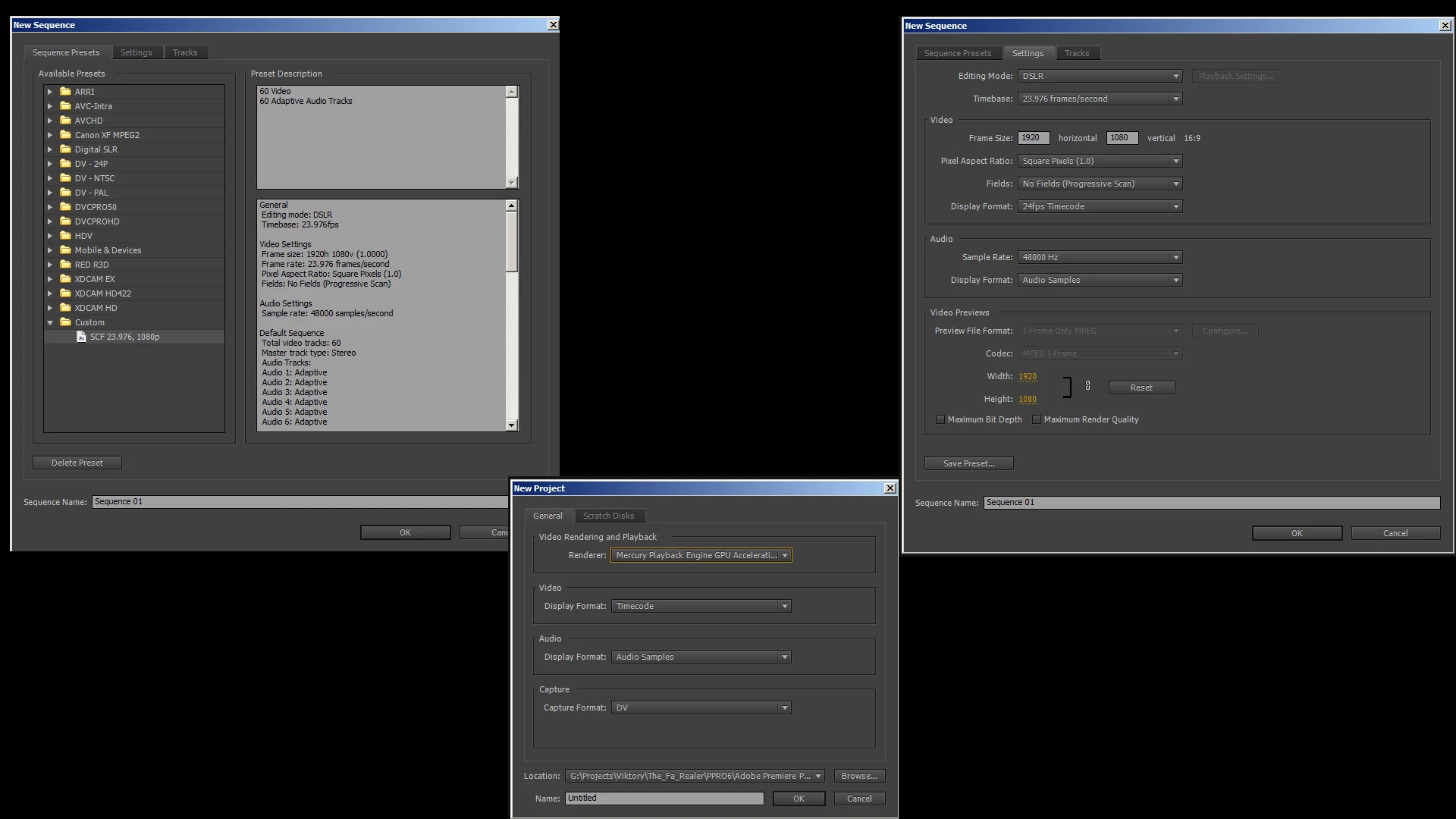The image size is (1456, 819).
Task: Click the RED R3D folder icon
Action: tap(65, 265)
